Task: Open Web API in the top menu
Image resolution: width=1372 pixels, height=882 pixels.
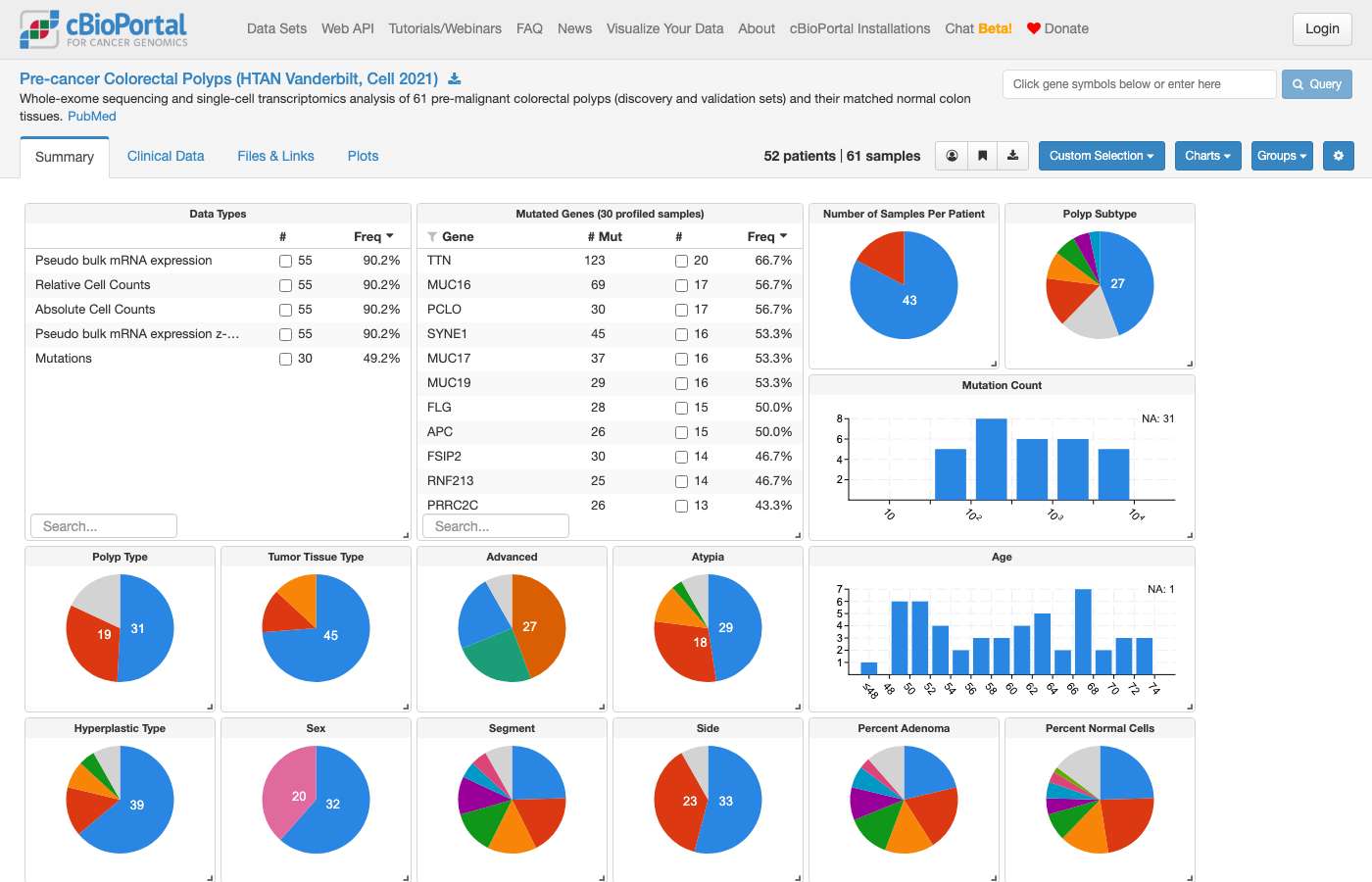Action: 348,28
